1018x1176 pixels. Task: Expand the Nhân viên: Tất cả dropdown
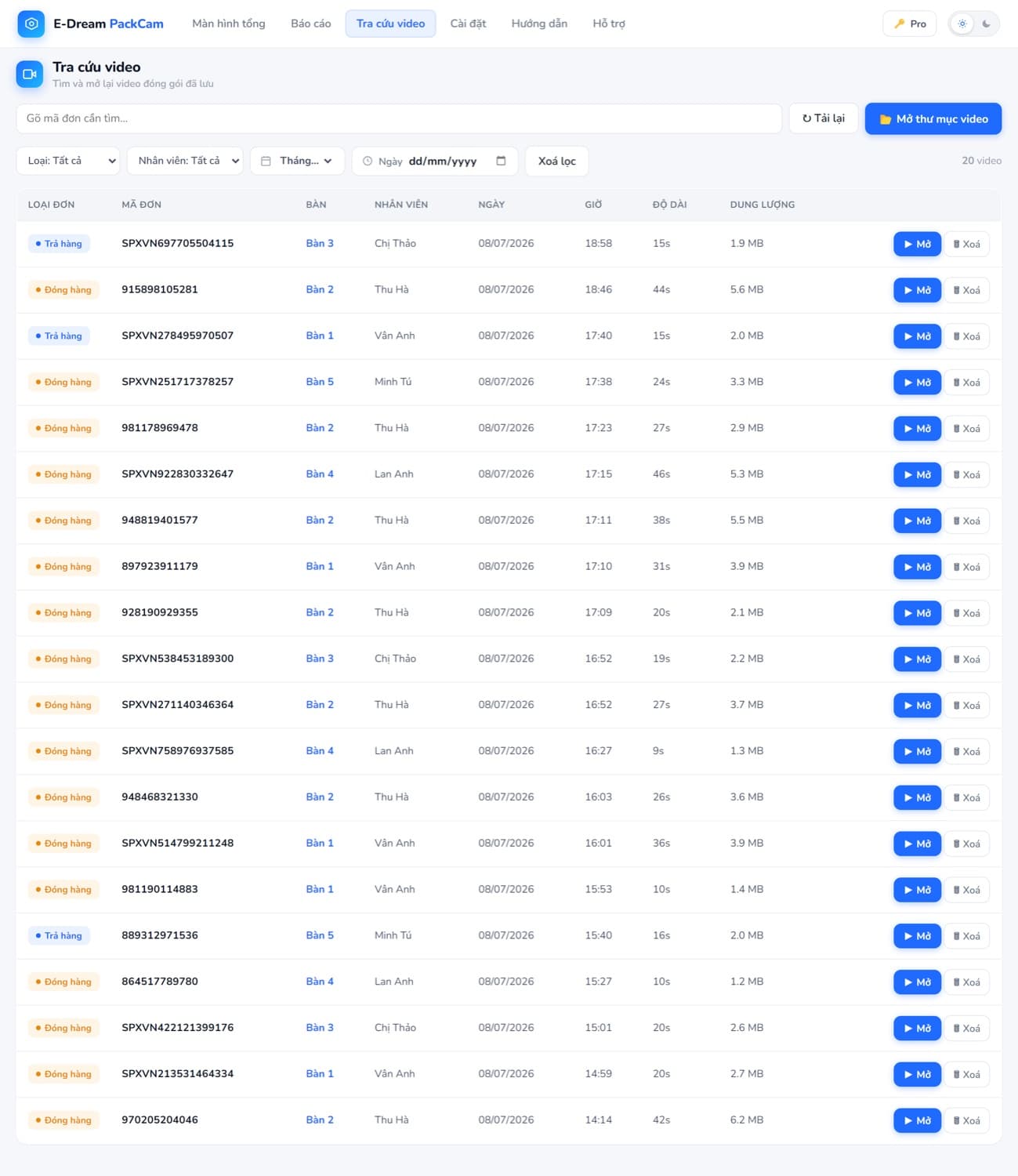coord(185,161)
